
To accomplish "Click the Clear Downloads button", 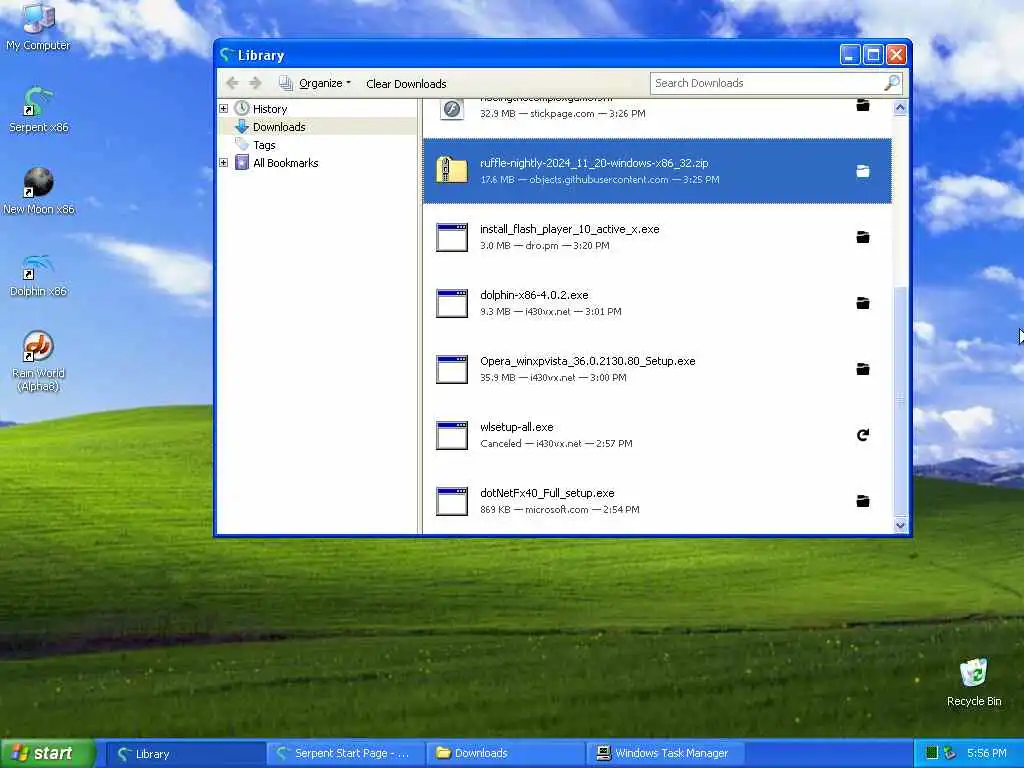I will [406, 84].
